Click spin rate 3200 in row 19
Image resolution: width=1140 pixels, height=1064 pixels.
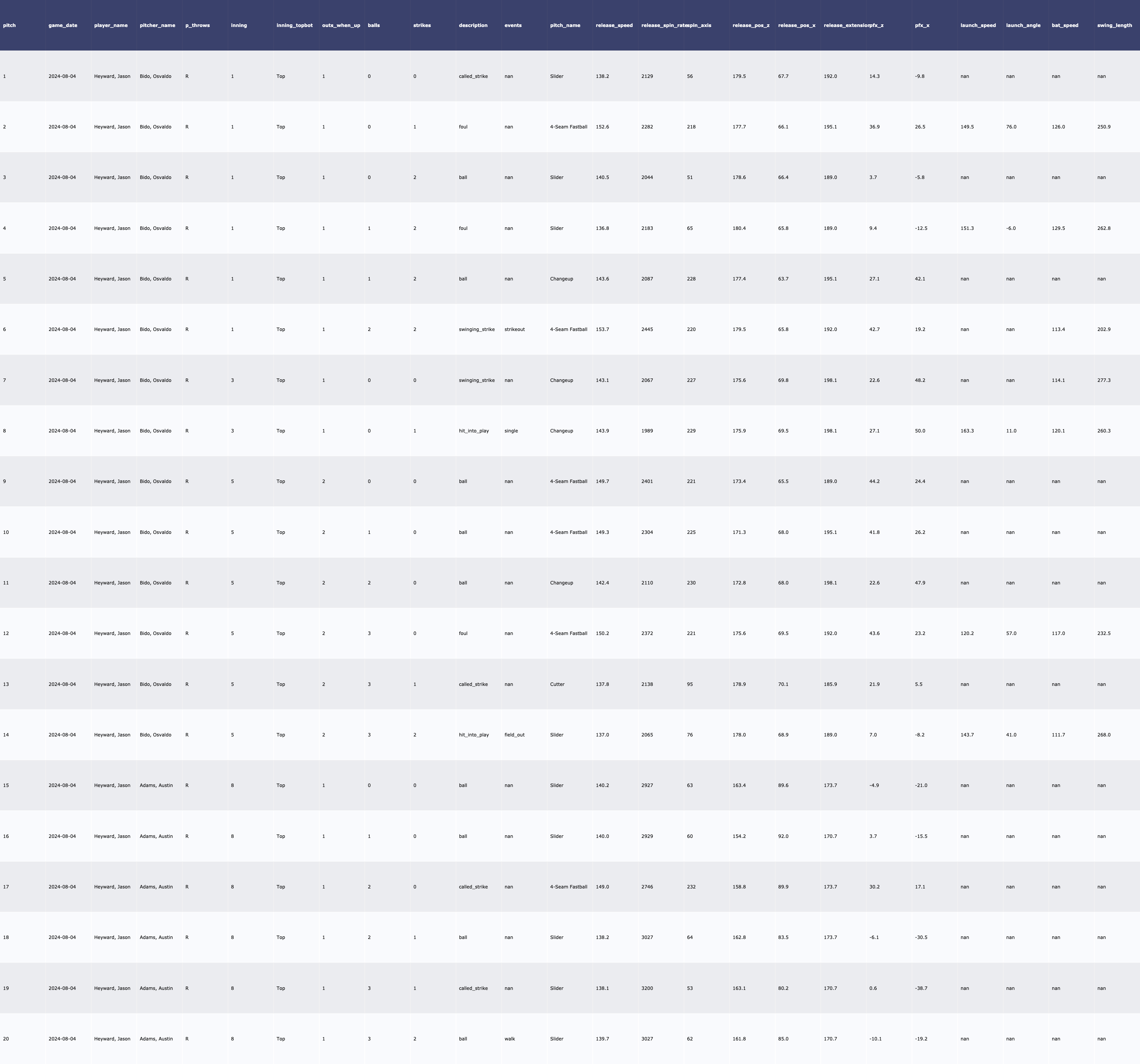[x=647, y=988]
